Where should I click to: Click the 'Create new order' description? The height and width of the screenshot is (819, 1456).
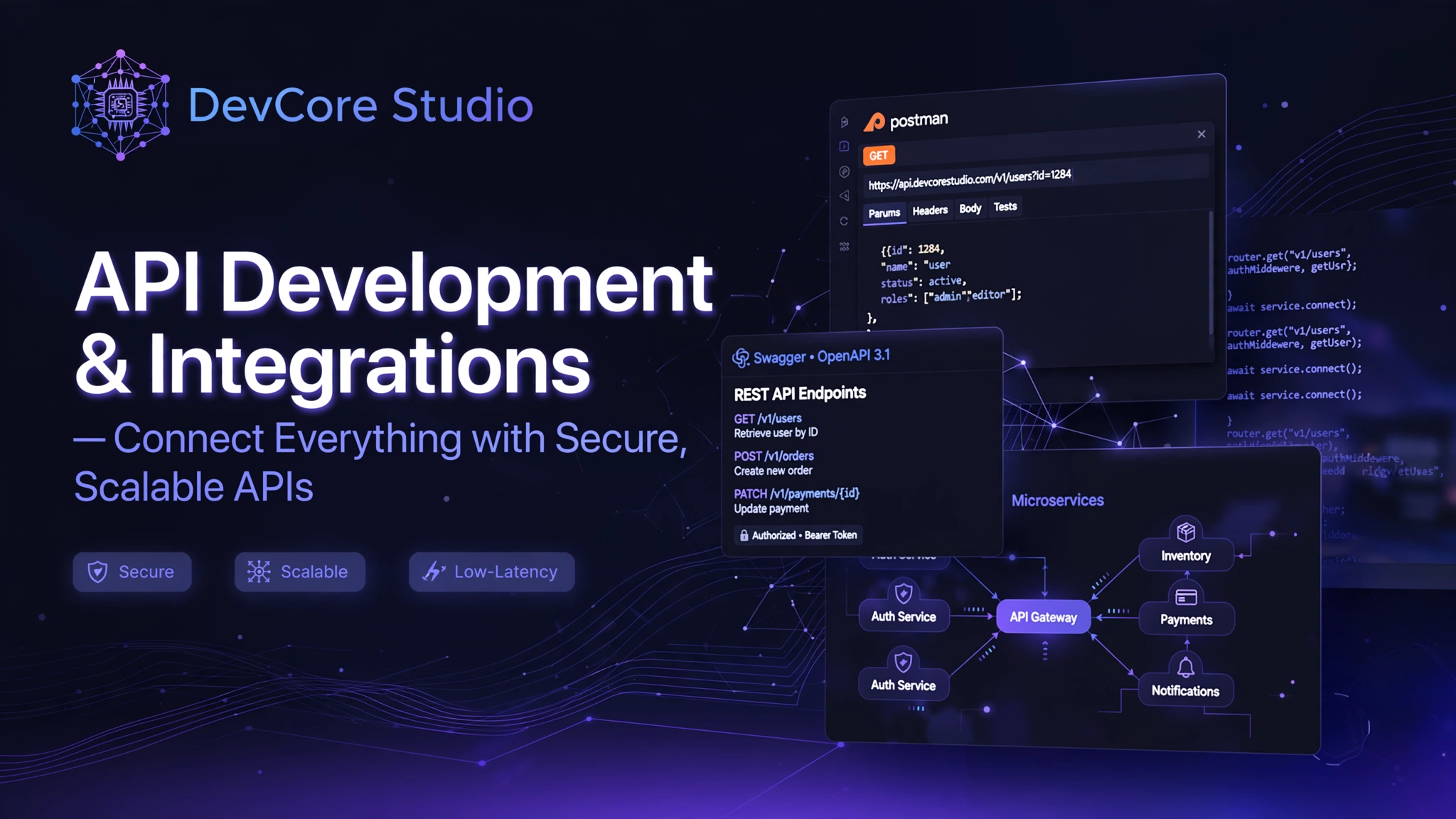[x=773, y=471]
